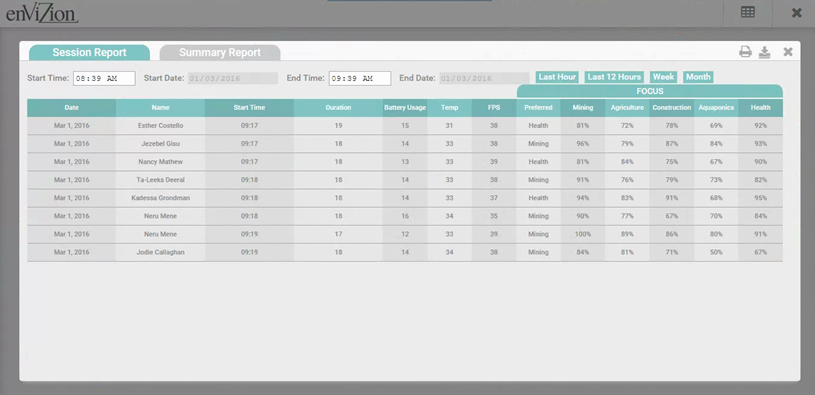Select the Session Report tab
Image resolution: width=815 pixels, height=395 pixels.
pos(89,52)
